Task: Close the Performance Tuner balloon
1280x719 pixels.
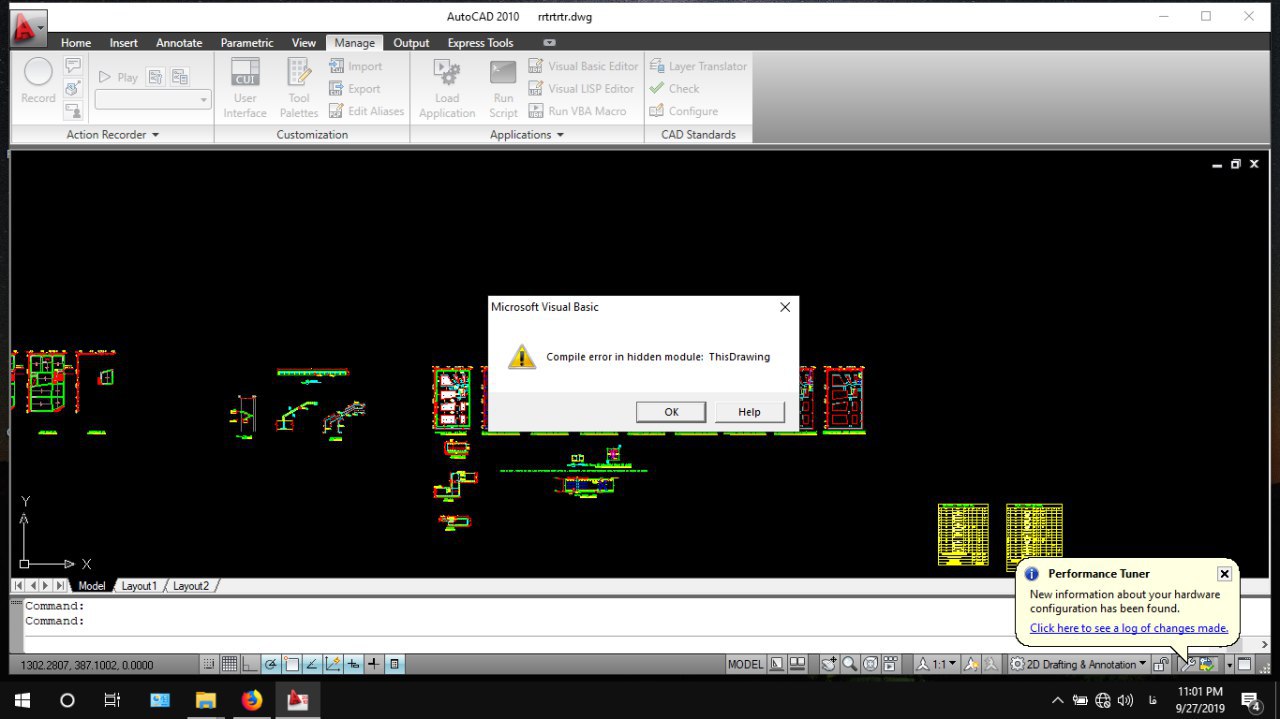Action: [1224, 574]
